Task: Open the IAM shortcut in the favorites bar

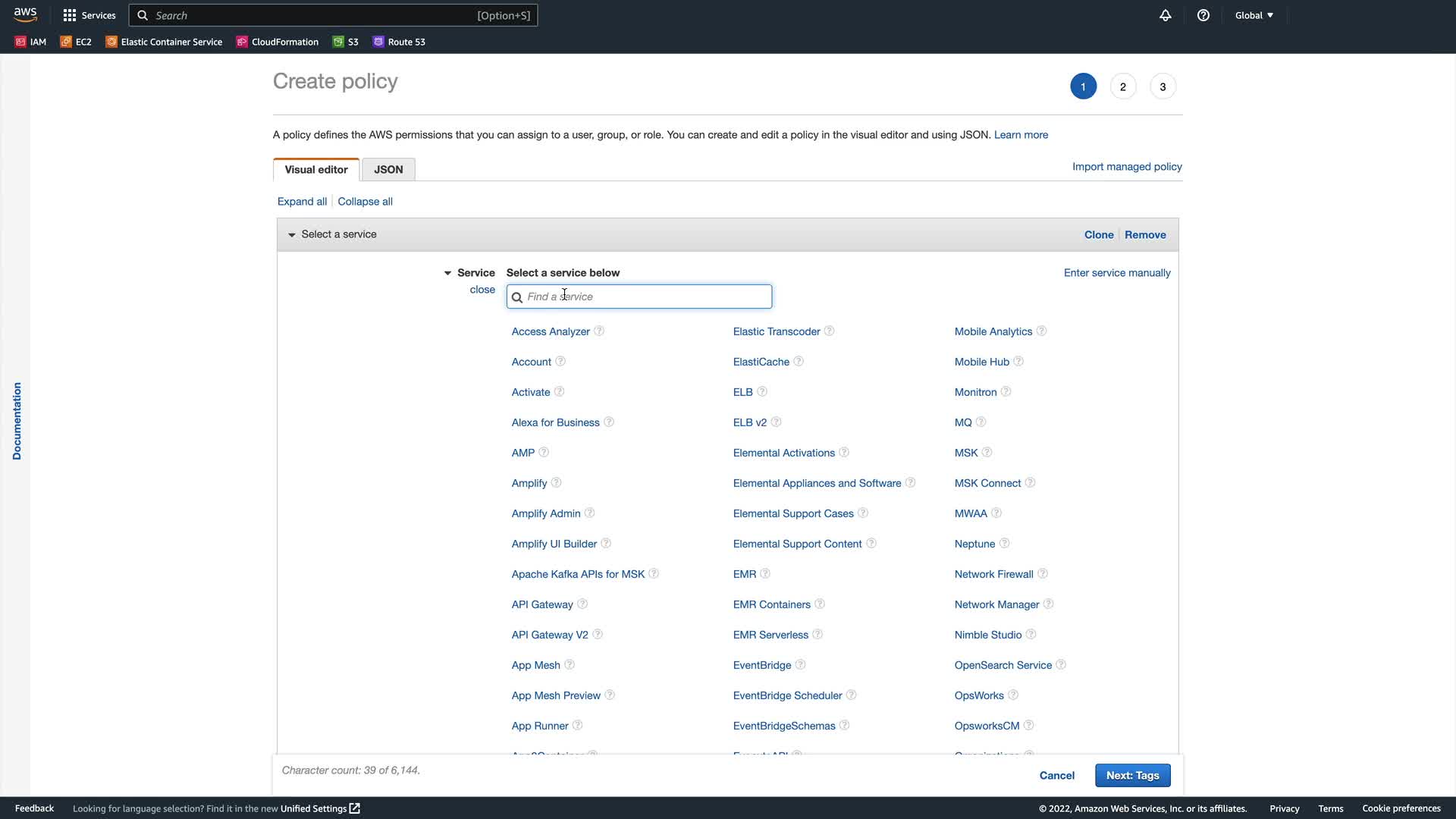Action: click(x=30, y=42)
